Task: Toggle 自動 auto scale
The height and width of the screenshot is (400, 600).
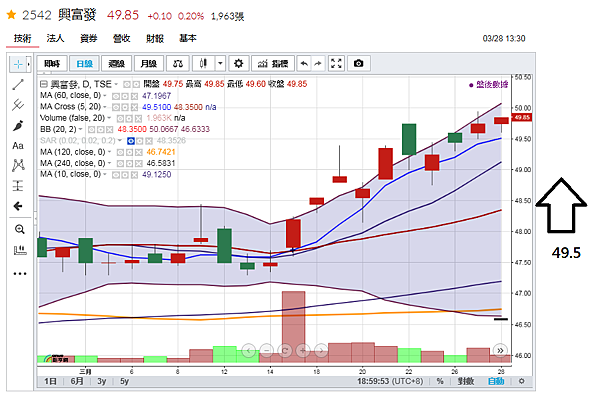Action: 496,381
